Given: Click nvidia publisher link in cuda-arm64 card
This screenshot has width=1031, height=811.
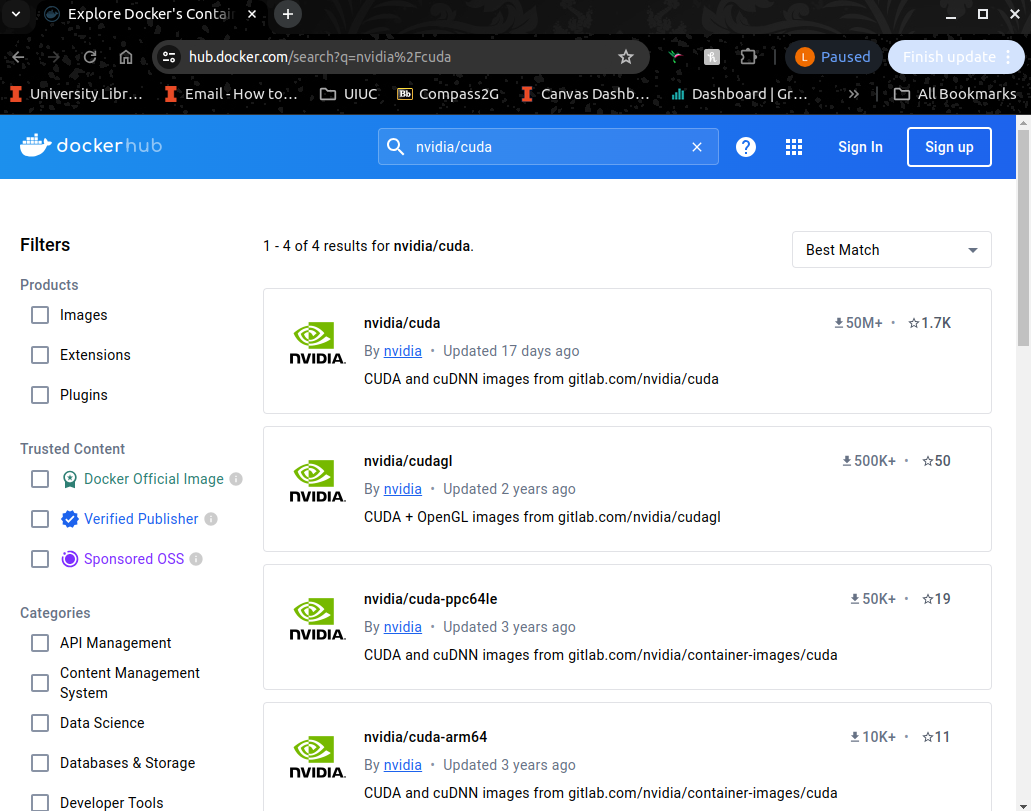Looking at the screenshot, I should pyautogui.click(x=402, y=766).
